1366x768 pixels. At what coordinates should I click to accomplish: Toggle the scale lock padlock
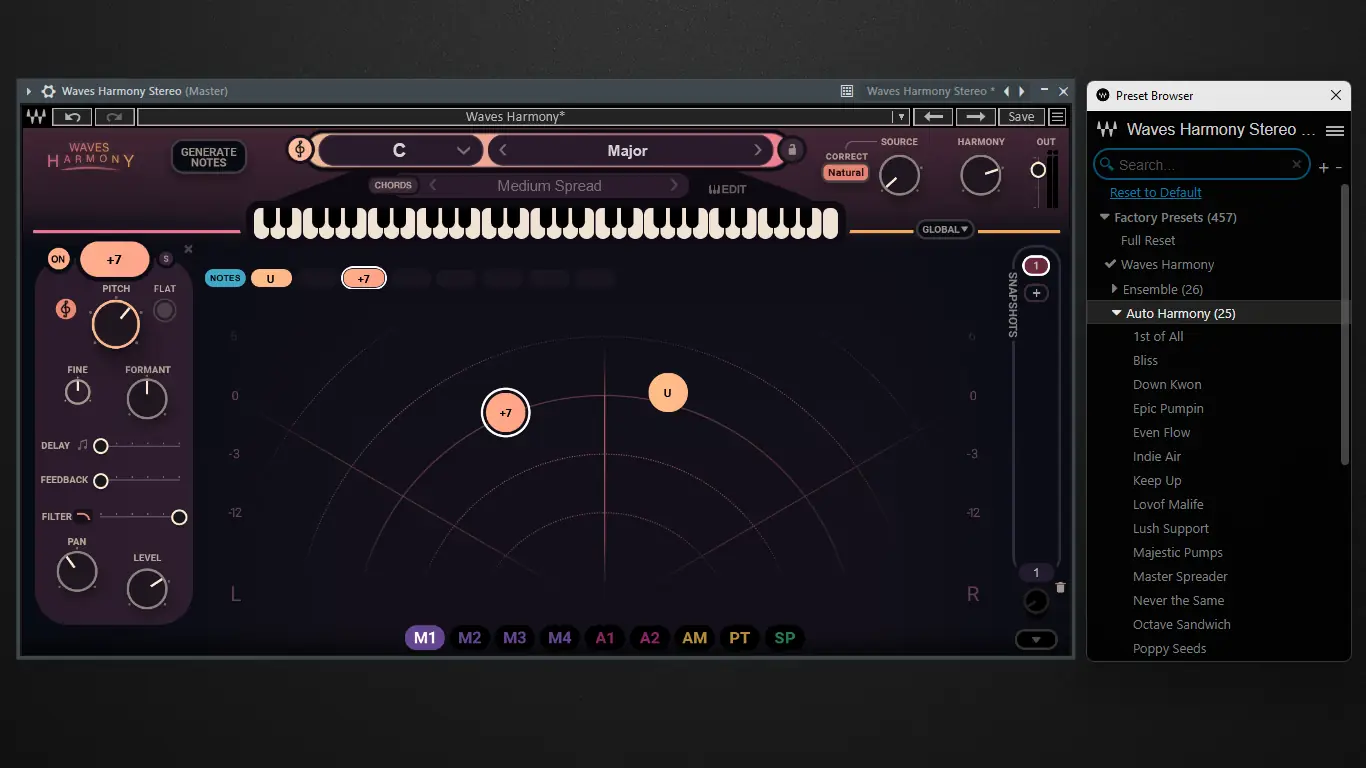pyautogui.click(x=791, y=150)
